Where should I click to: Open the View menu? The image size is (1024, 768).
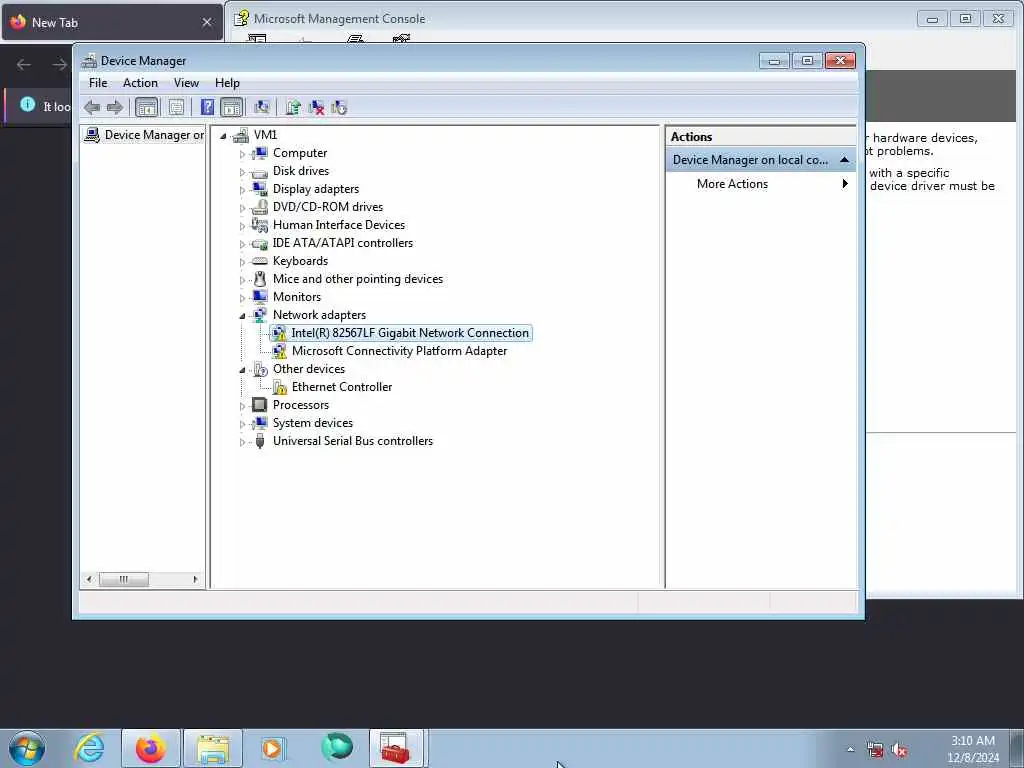(186, 83)
